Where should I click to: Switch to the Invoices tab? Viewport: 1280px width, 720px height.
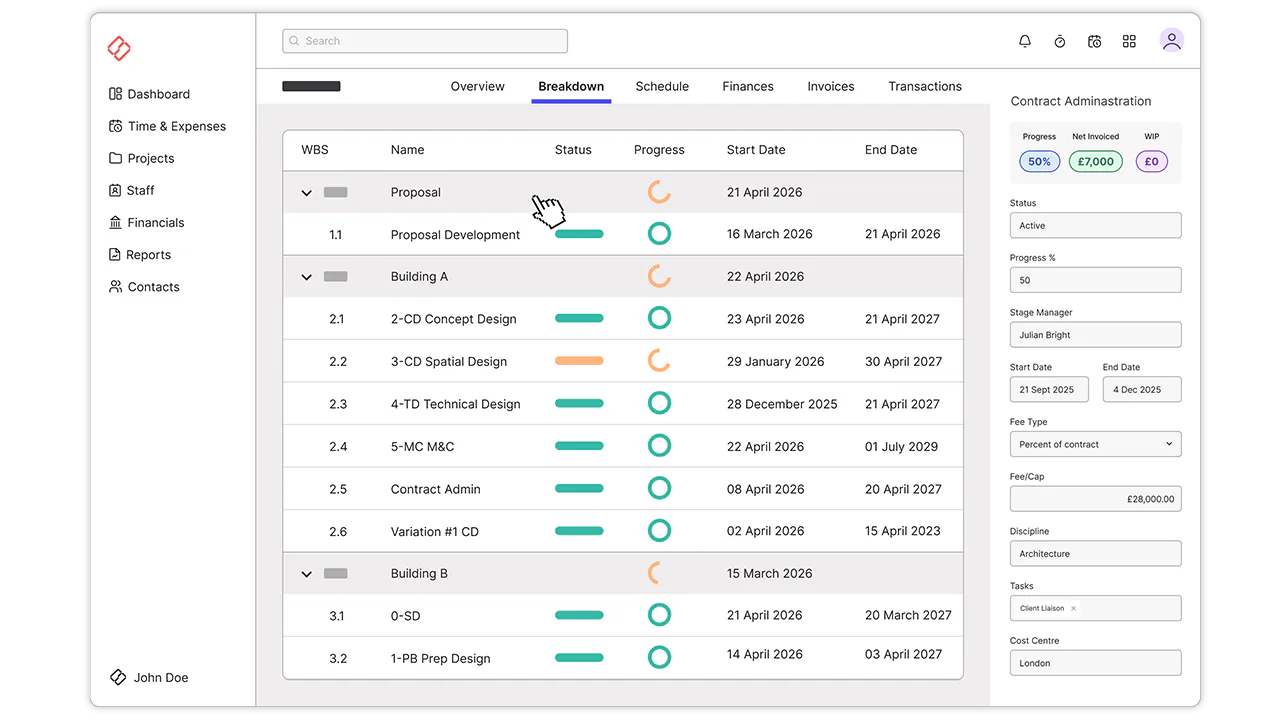pos(831,86)
